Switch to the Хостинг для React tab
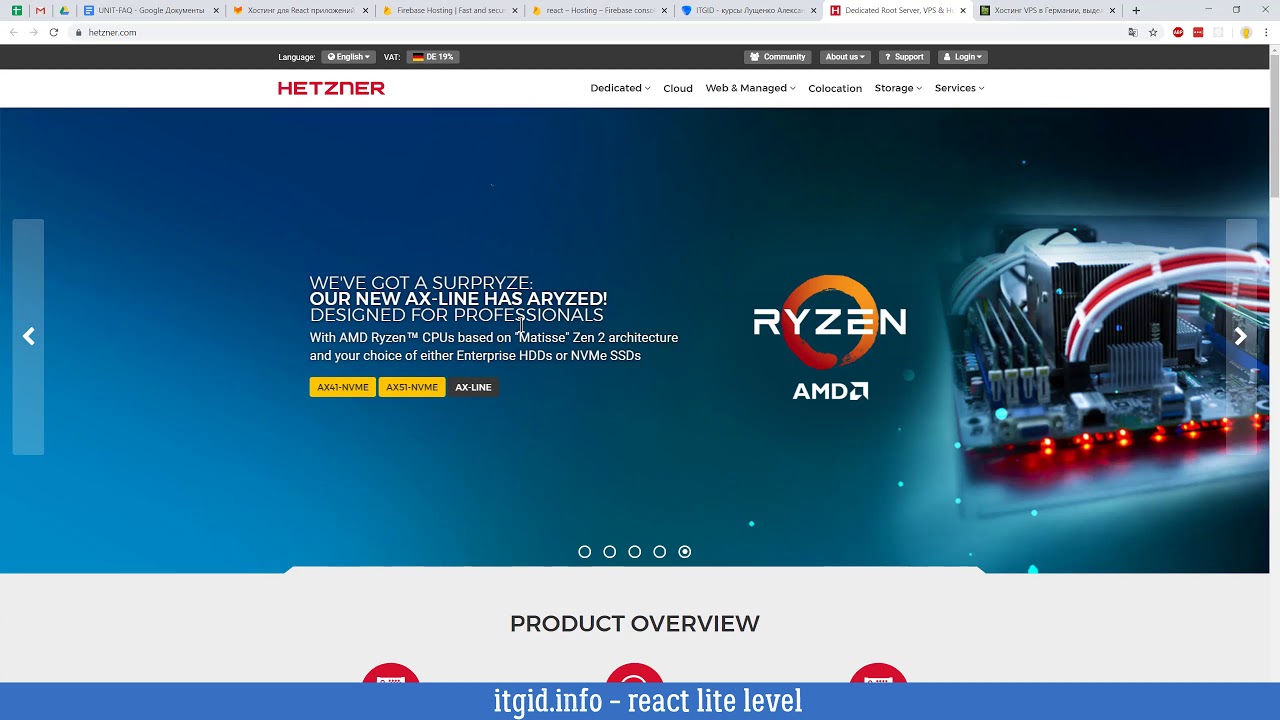Screen dimensions: 1280x720 tap(300, 10)
